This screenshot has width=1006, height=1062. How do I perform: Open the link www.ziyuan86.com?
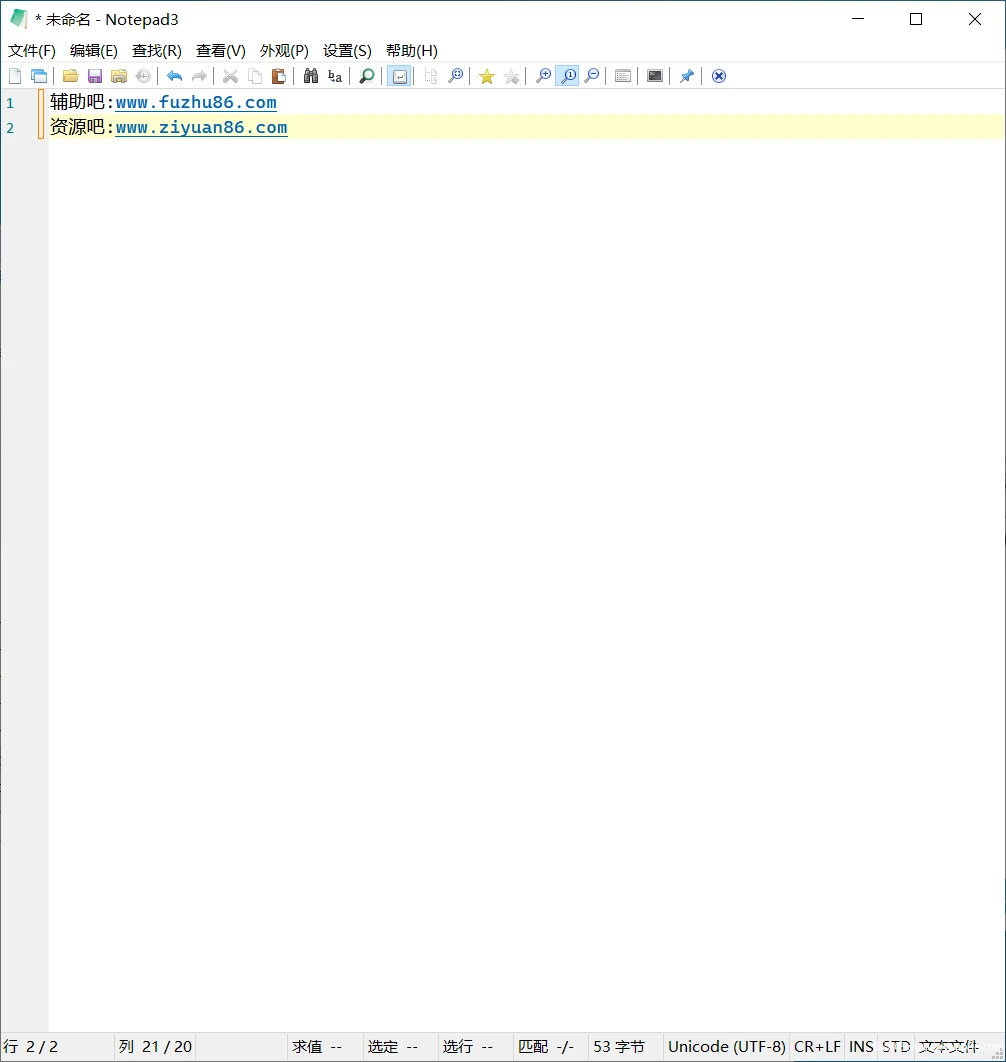point(201,127)
